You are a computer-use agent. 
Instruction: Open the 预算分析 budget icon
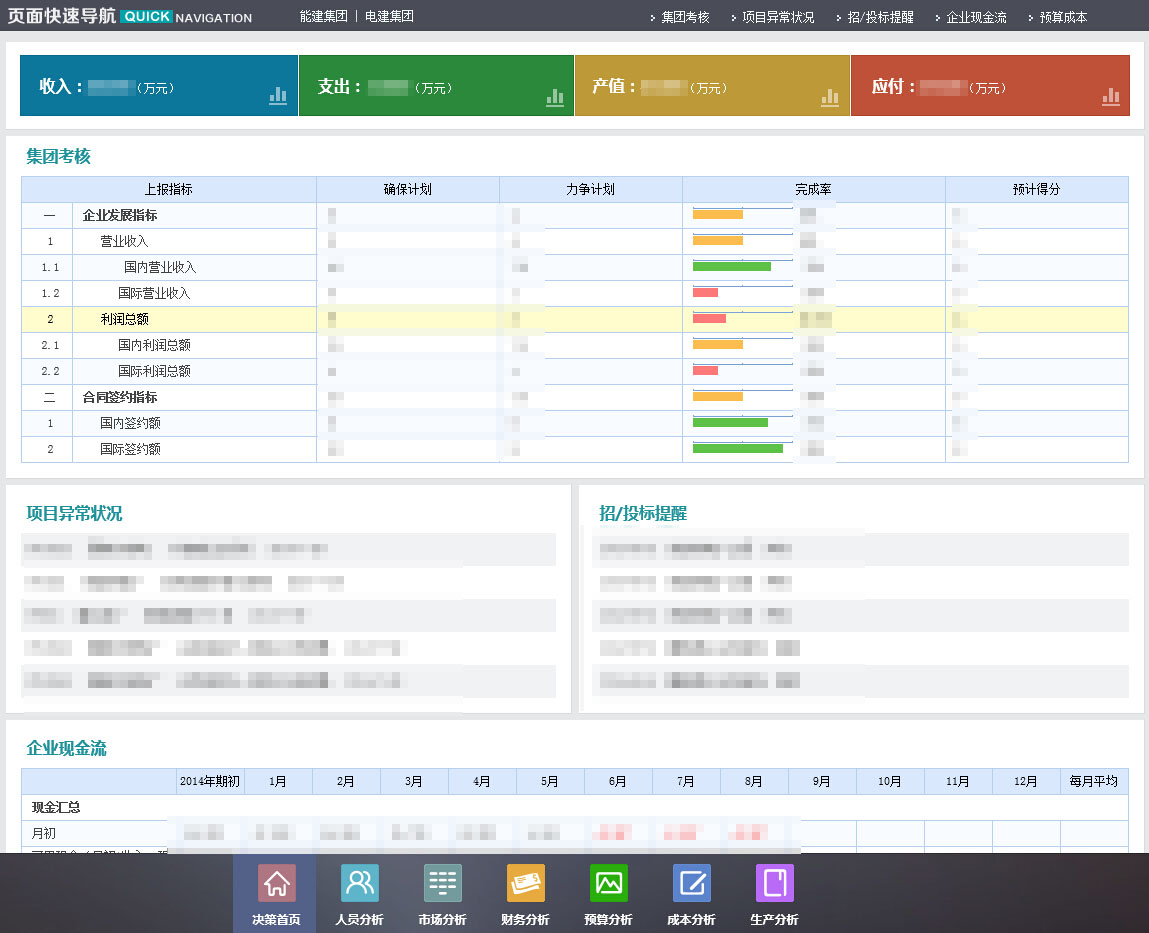(x=608, y=884)
